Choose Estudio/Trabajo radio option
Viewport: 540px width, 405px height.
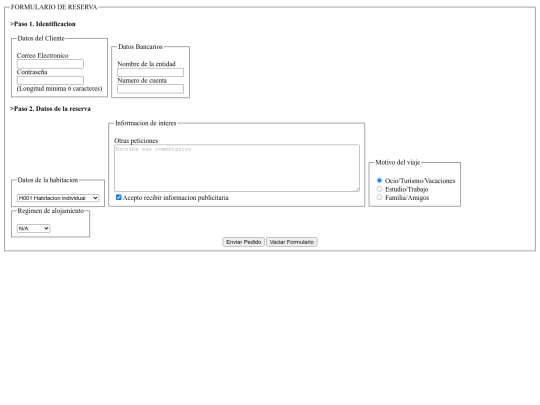point(379,189)
